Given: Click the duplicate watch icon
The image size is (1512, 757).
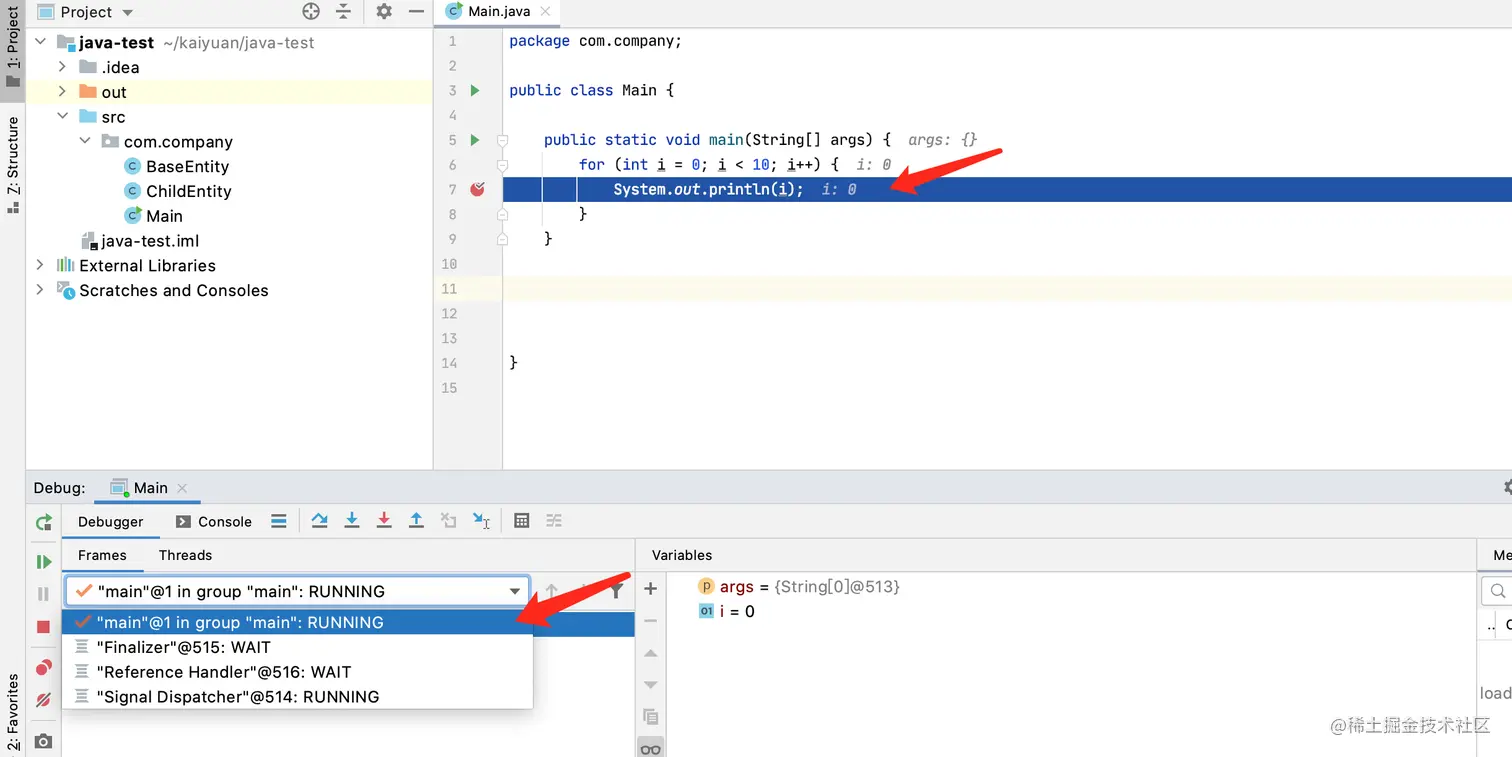Looking at the screenshot, I should coord(650,717).
